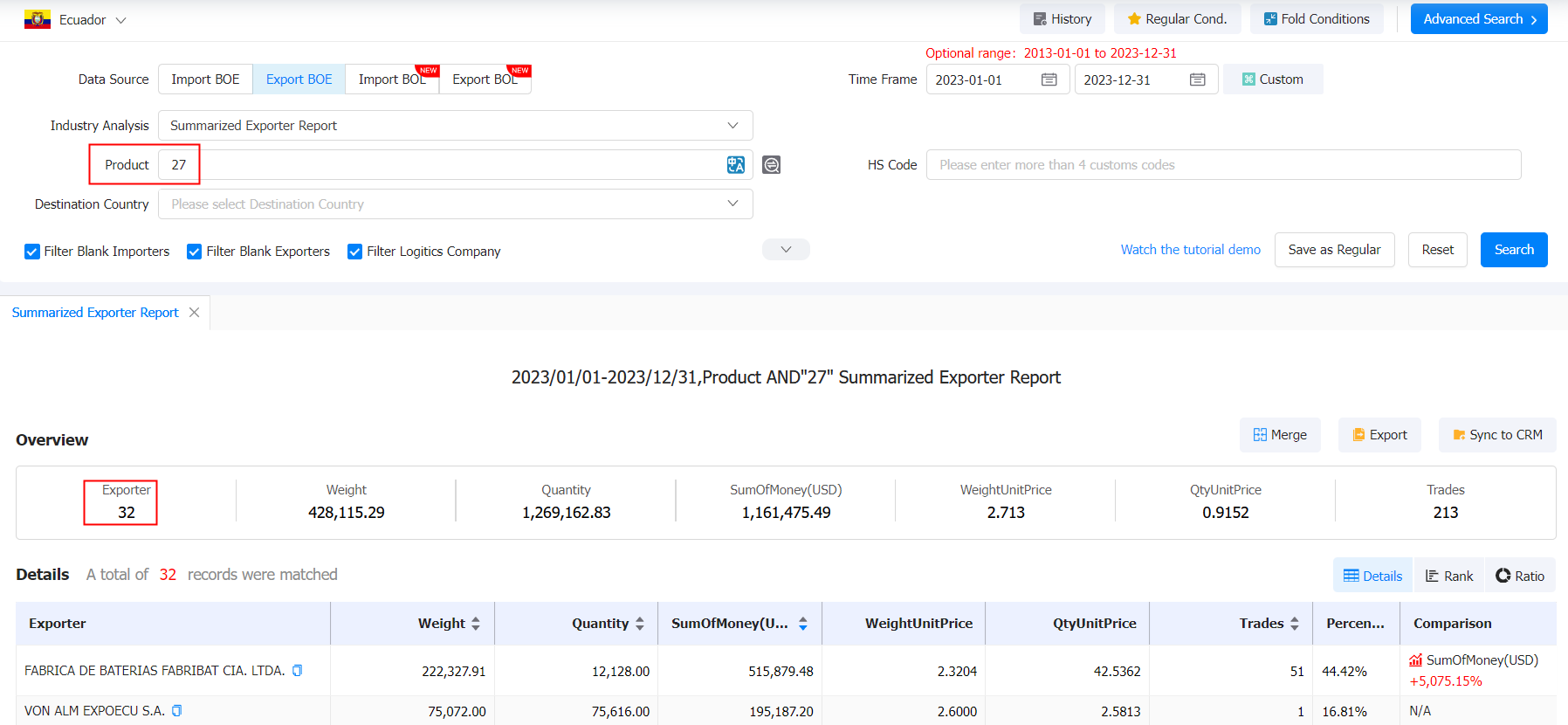1568x725 pixels.
Task: Sort by Trades column arrows
Action: click(1295, 624)
